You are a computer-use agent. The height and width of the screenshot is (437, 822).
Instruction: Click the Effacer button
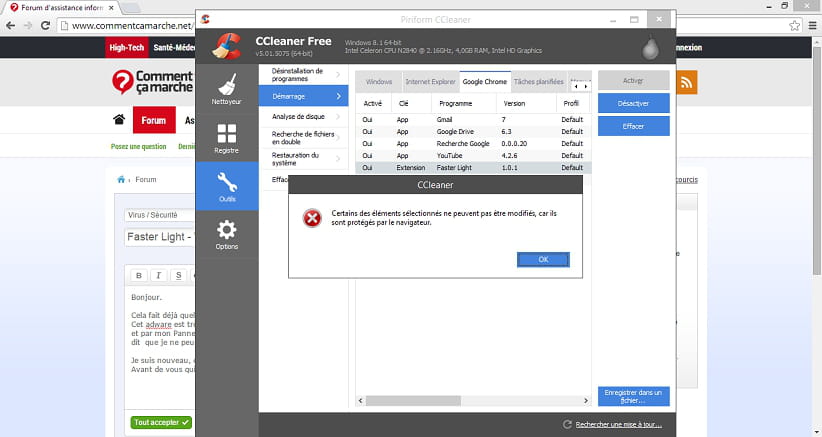pyautogui.click(x=633, y=126)
